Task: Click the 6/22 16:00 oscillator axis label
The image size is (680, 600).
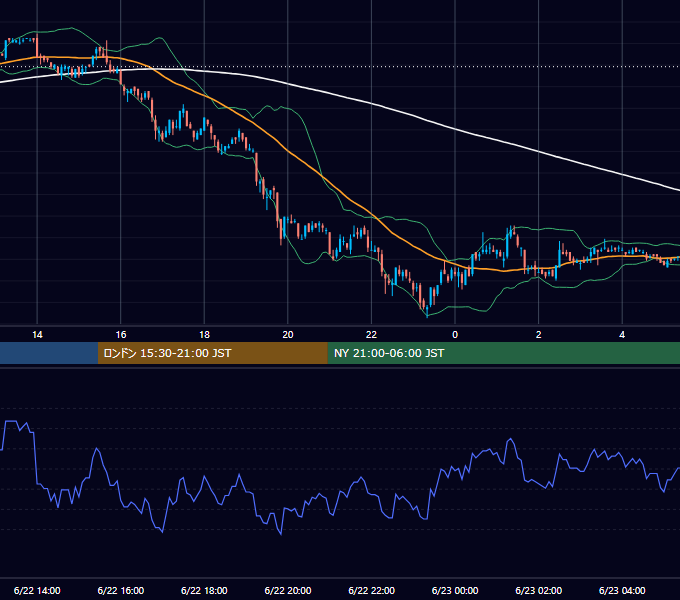Action: point(121,590)
